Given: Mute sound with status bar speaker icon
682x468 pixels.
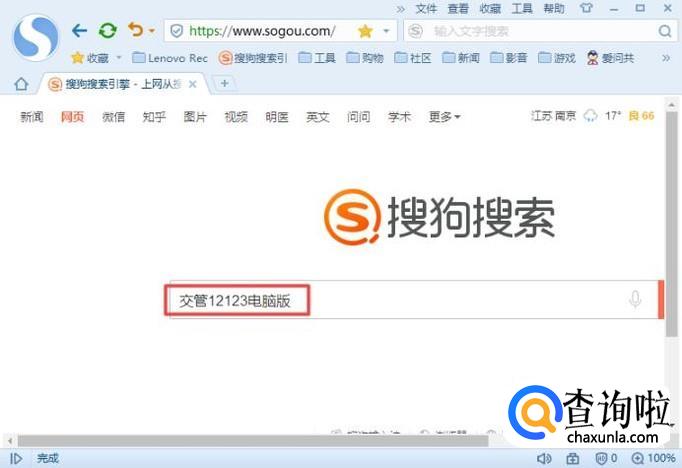Looking at the screenshot, I should point(544,458).
